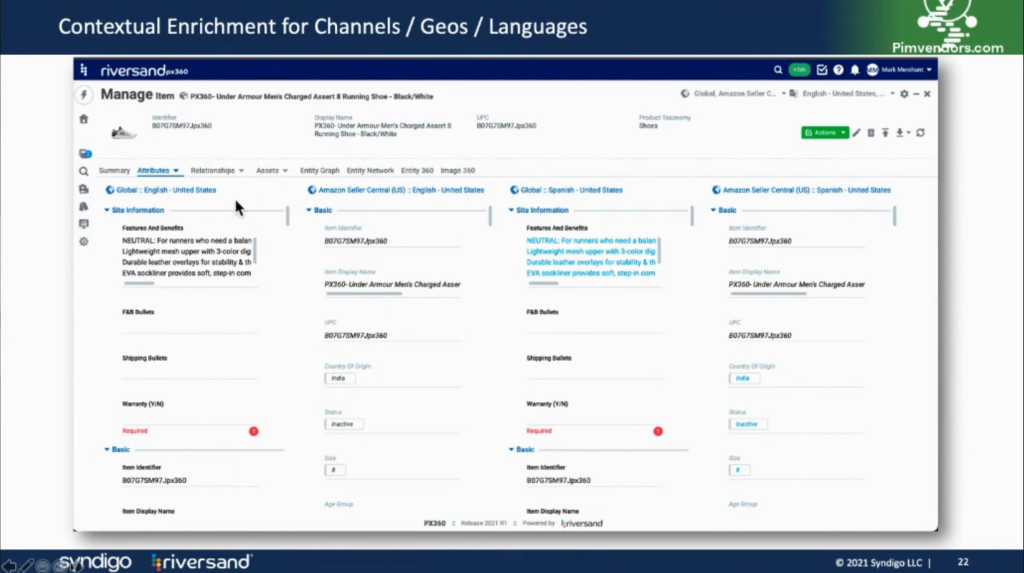Open the gear settings next to language selector
The height and width of the screenshot is (573, 1024).
click(x=904, y=94)
